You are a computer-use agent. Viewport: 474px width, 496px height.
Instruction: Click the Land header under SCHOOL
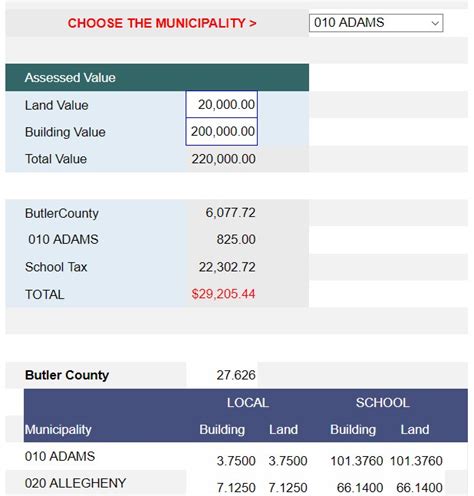click(415, 429)
